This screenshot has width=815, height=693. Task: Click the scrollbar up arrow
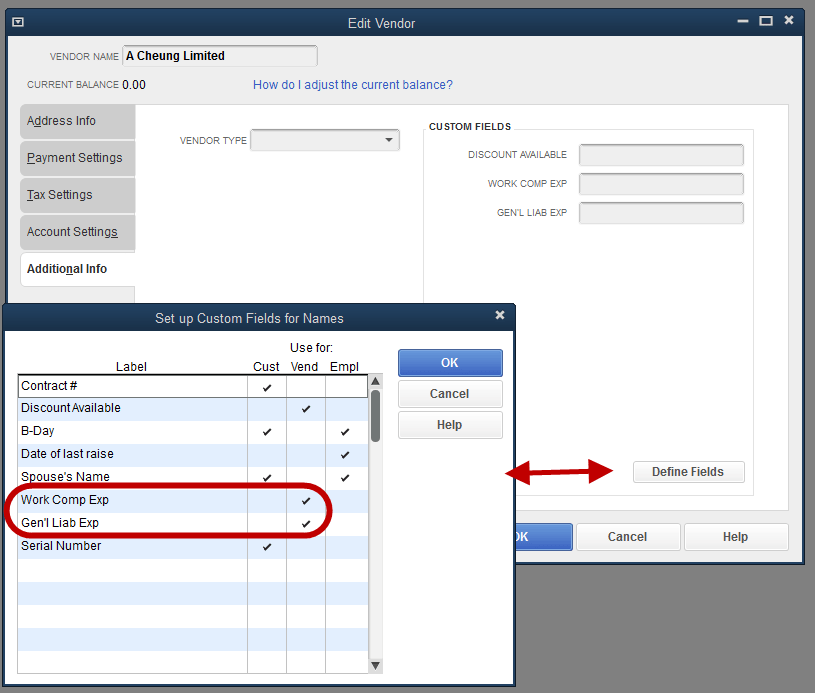(x=375, y=380)
